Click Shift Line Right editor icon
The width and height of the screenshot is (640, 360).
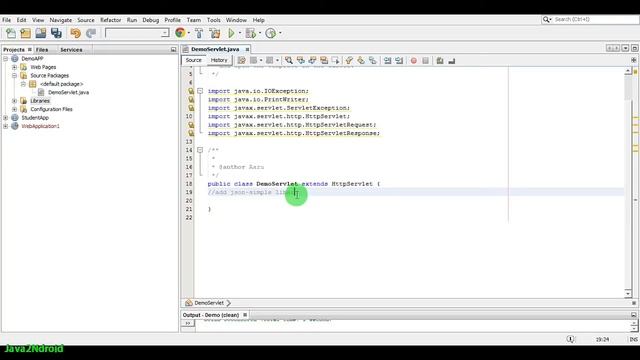click(399, 60)
